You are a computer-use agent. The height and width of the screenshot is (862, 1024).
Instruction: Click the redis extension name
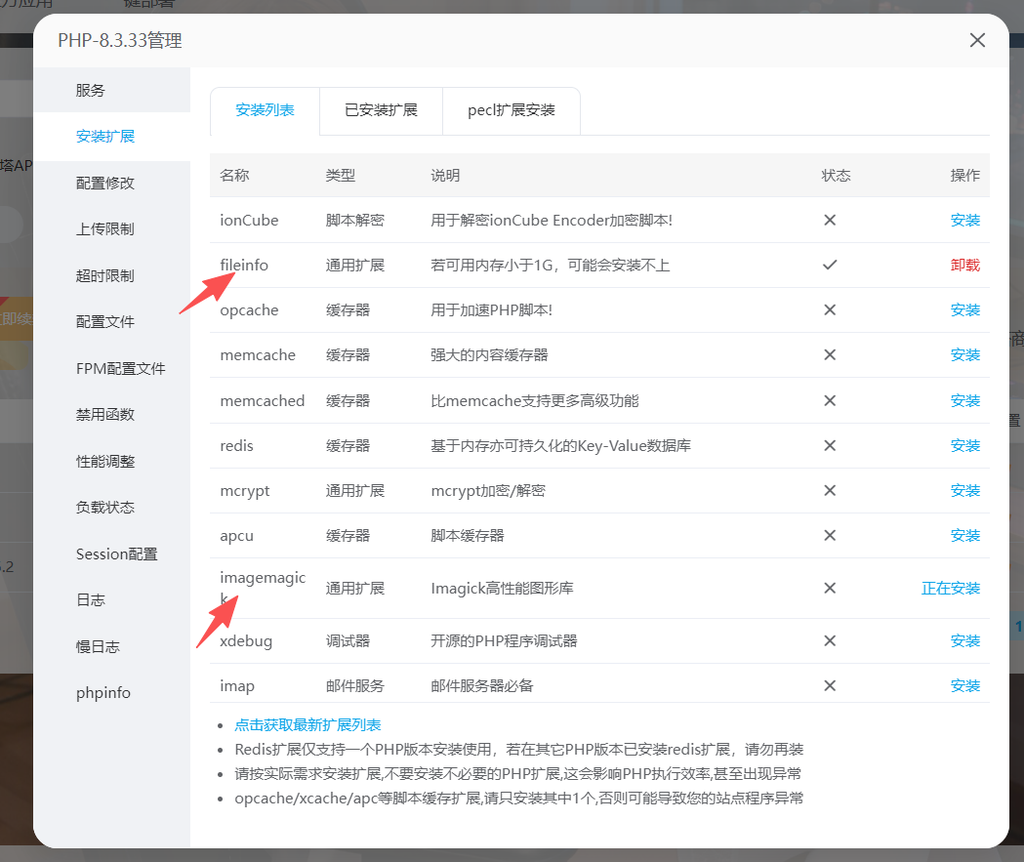236,446
